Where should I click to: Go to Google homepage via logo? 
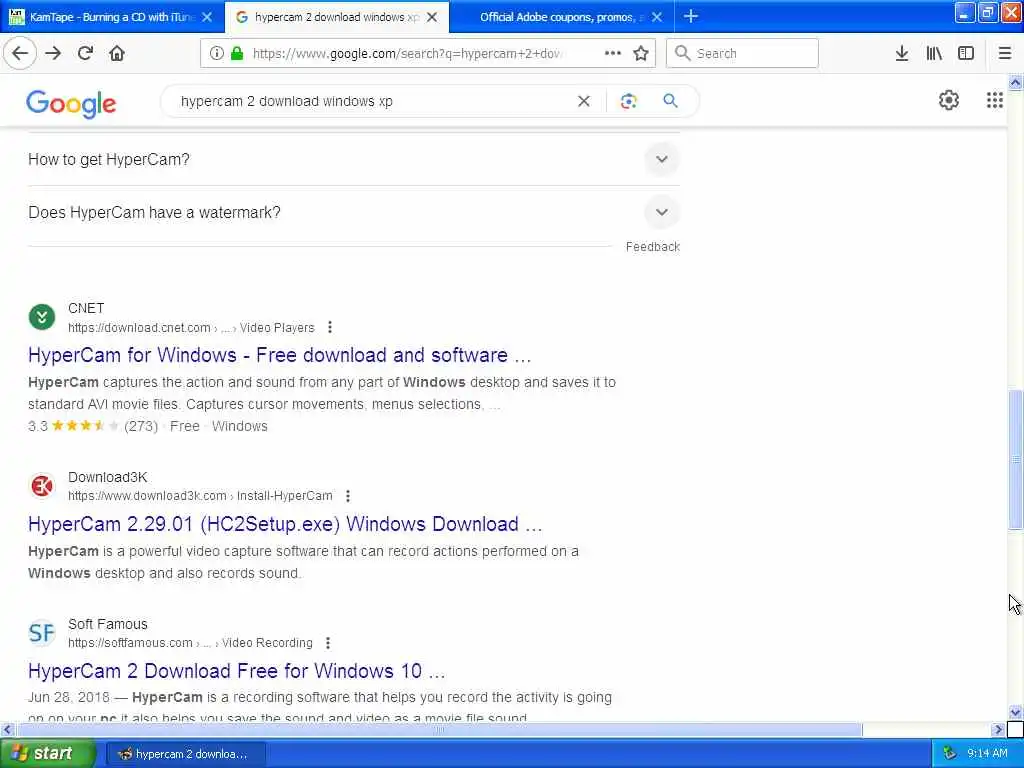coord(71,103)
